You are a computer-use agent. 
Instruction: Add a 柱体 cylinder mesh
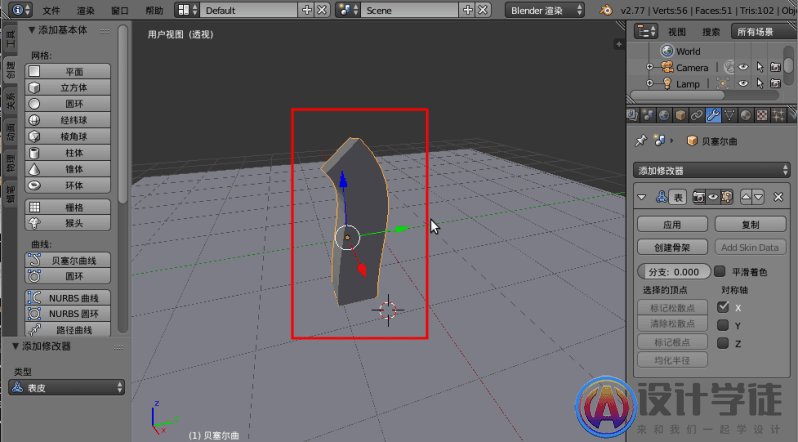click(68, 153)
